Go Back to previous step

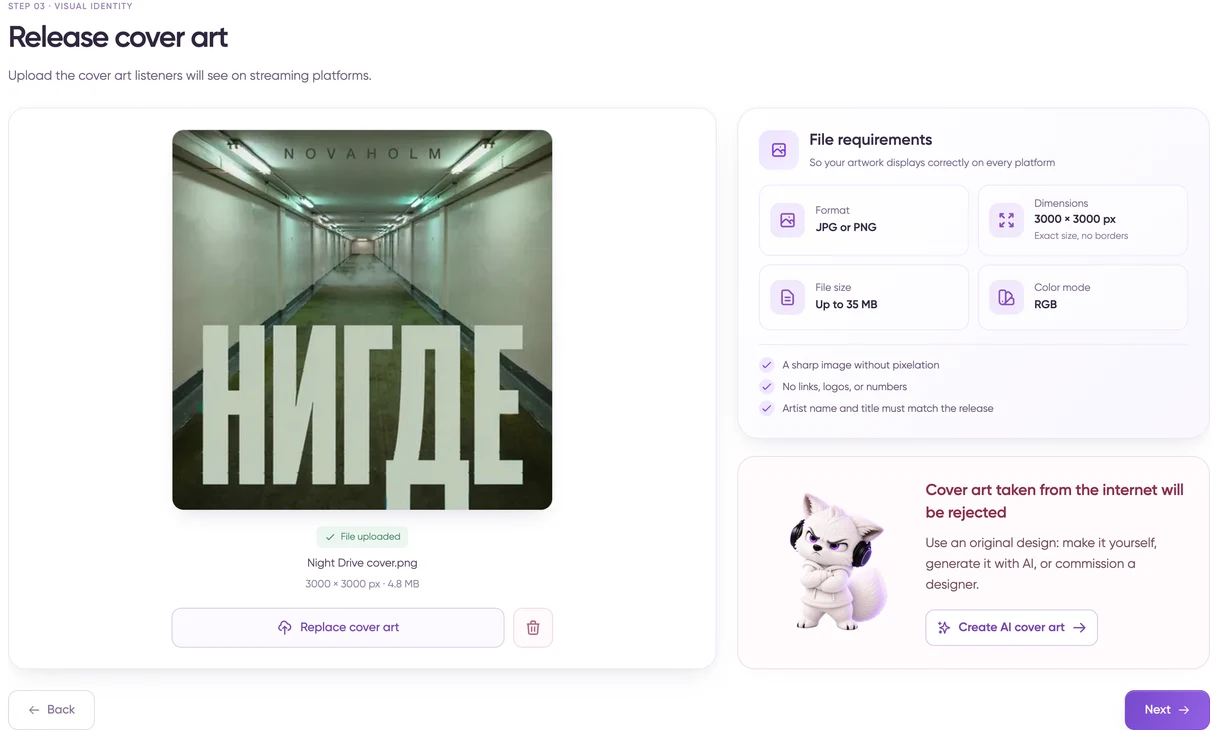pos(51,710)
